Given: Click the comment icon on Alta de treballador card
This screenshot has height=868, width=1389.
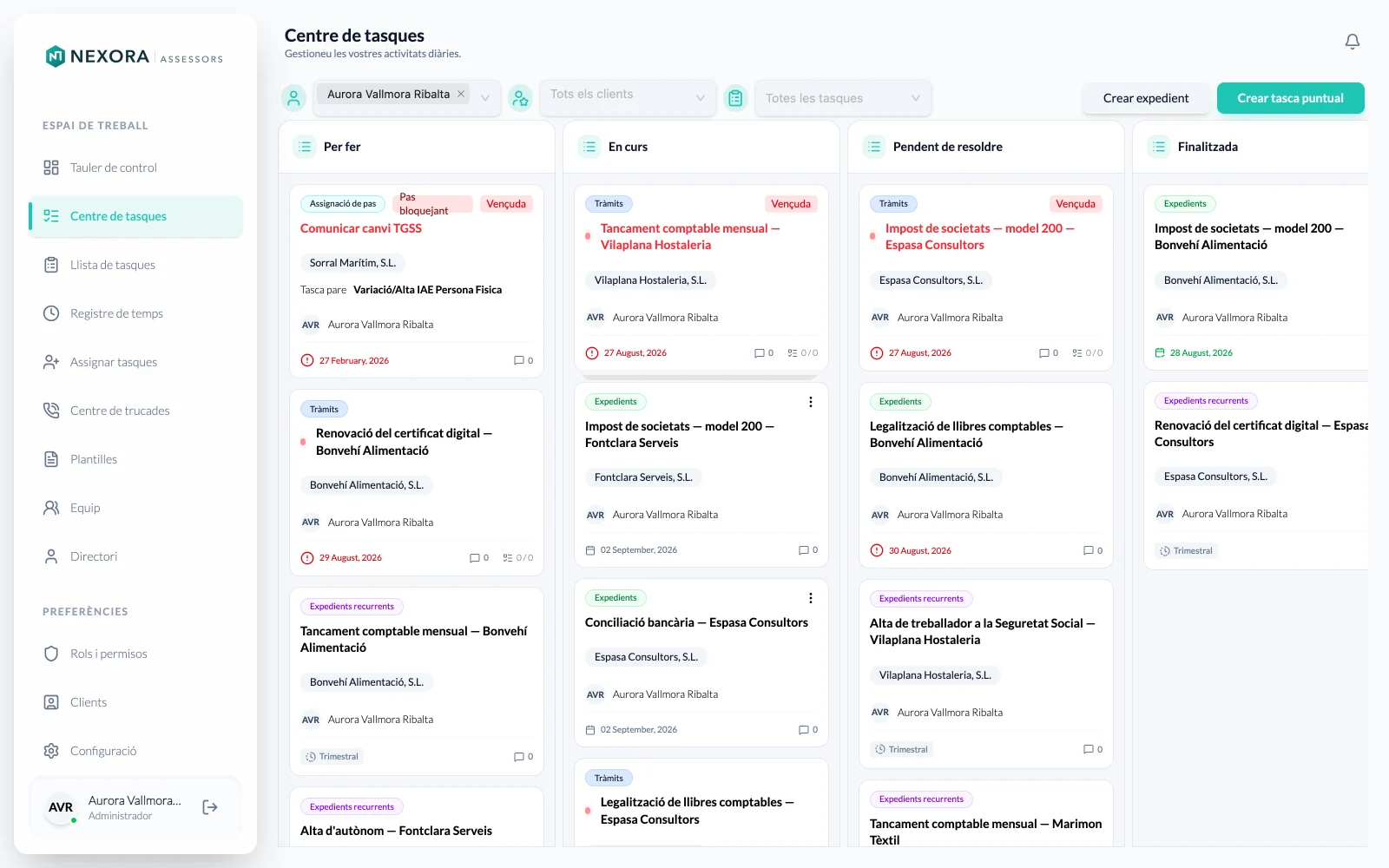Looking at the screenshot, I should tap(1088, 749).
